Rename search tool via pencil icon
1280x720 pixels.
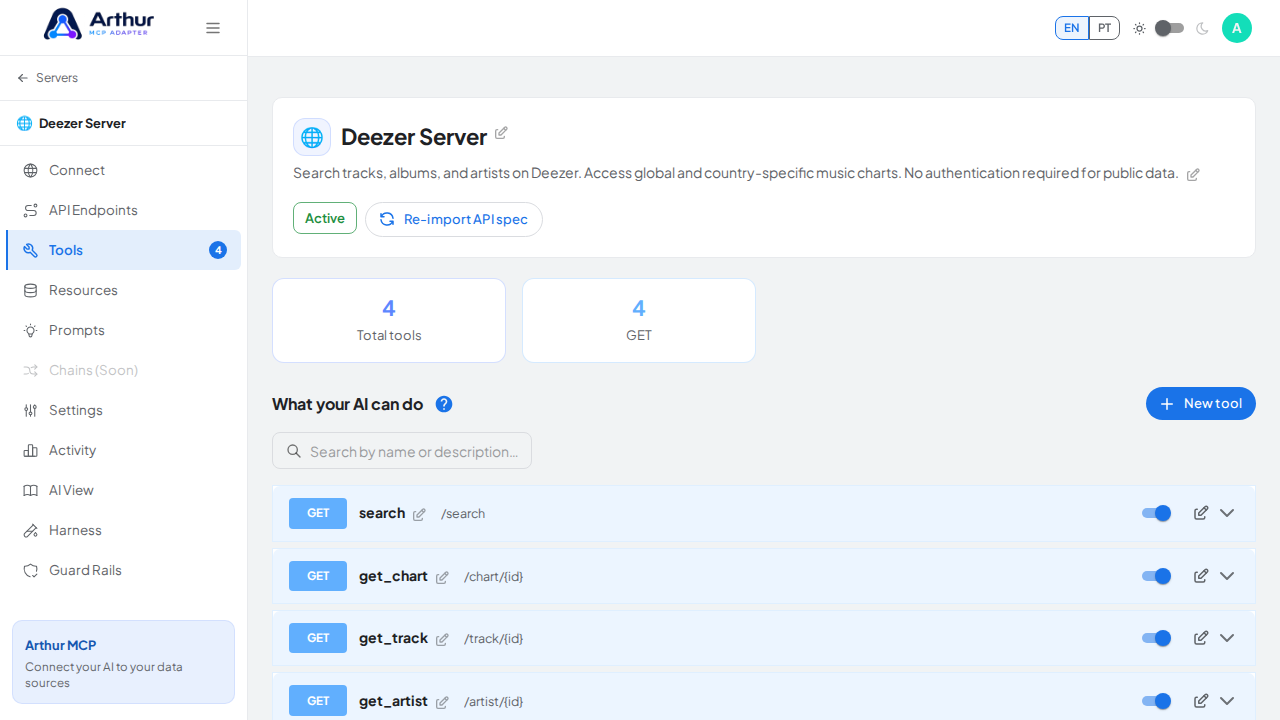(419, 514)
